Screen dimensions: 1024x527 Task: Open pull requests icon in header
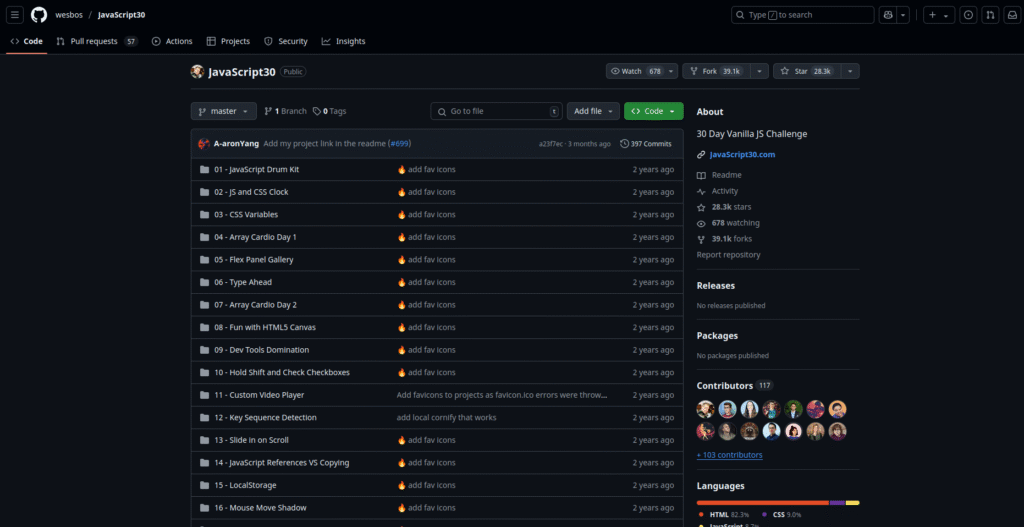coord(990,15)
